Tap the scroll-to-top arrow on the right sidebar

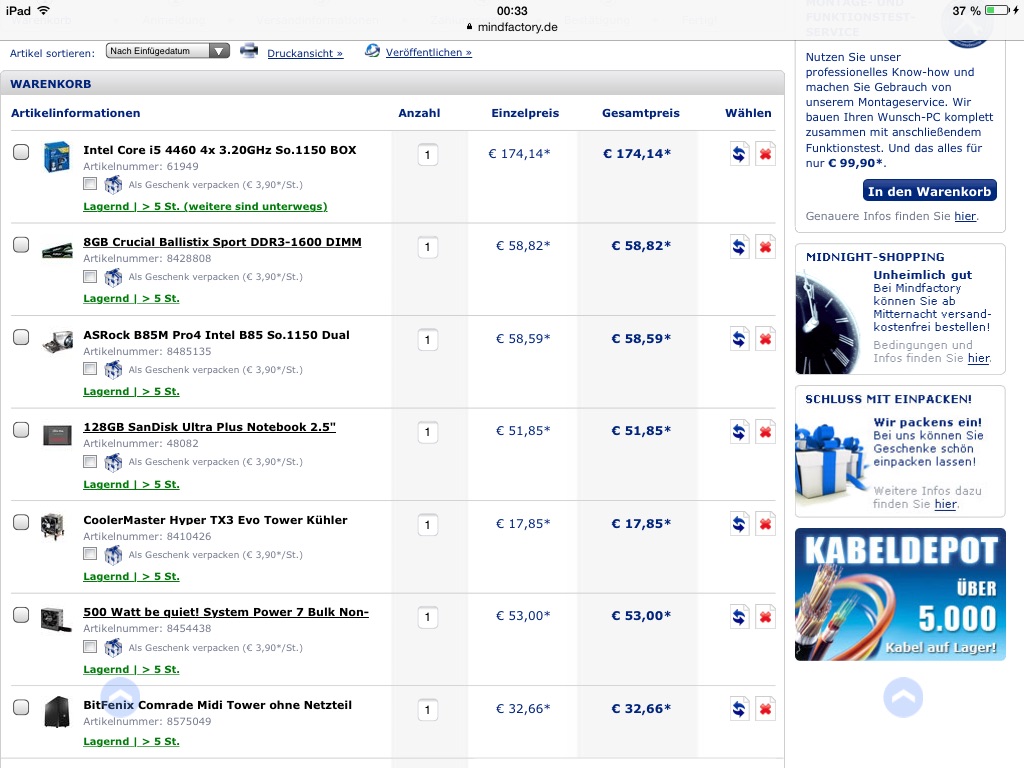pyautogui.click(x=903, y=697)
